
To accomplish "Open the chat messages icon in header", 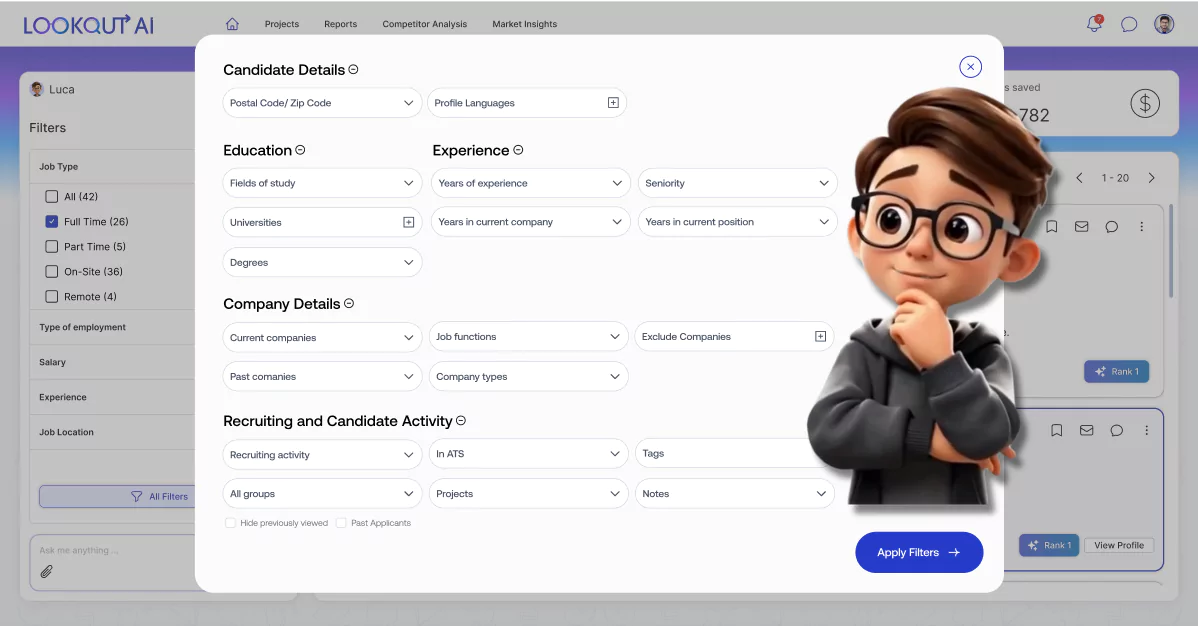I will pyautogui.click(x=1129, y=24).
